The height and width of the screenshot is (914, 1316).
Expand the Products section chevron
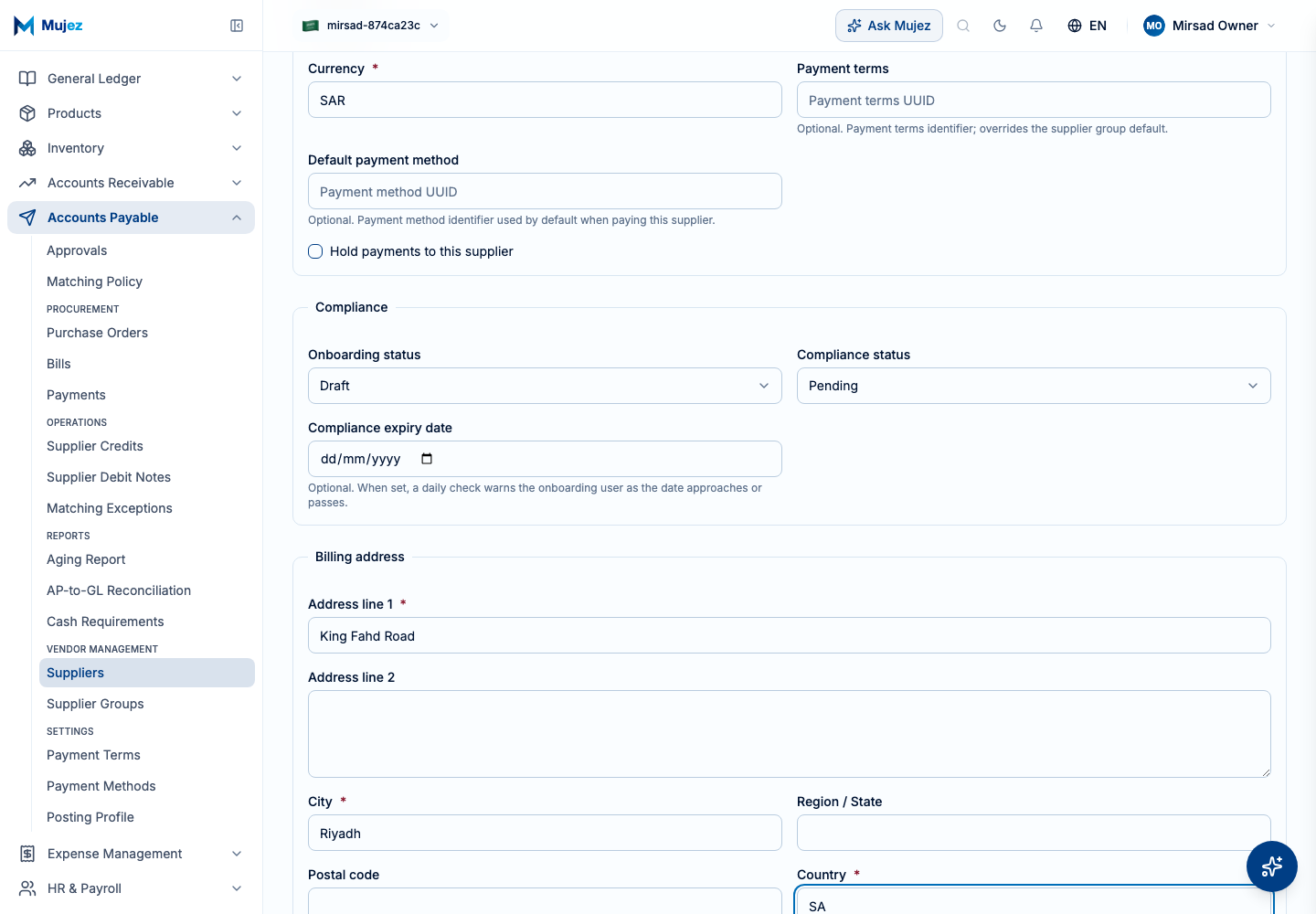pyautogui.click(x=237, y=113)
